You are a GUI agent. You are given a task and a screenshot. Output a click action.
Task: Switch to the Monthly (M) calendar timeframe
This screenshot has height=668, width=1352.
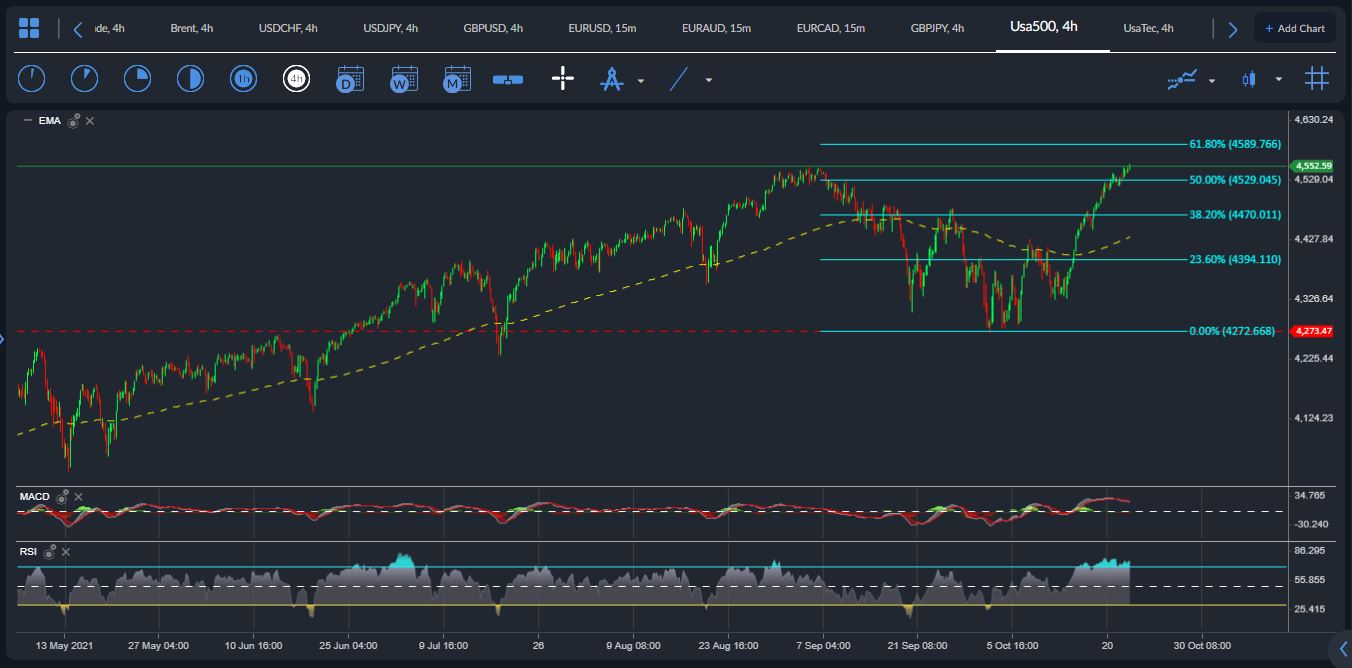pos(457,79)
